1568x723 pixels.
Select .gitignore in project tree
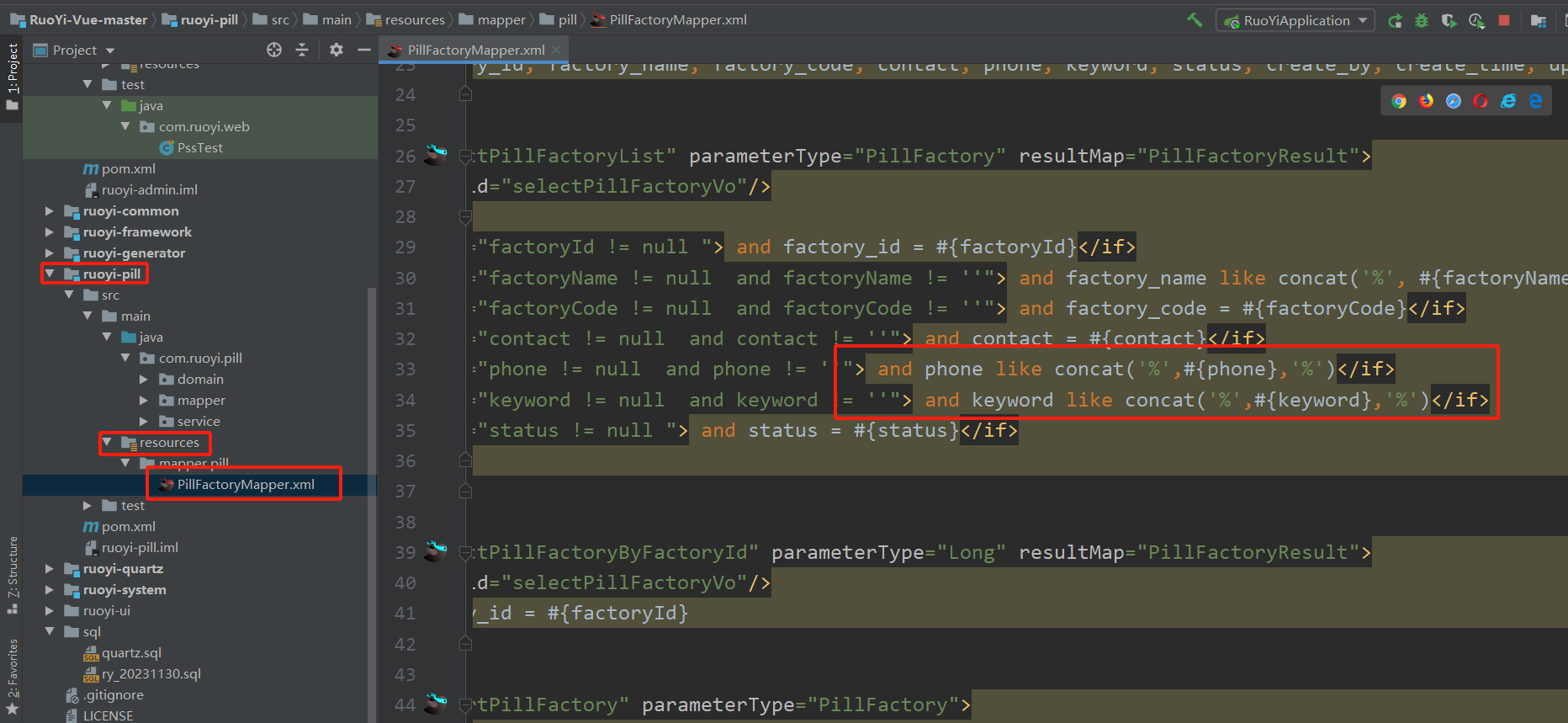(104, 694)
